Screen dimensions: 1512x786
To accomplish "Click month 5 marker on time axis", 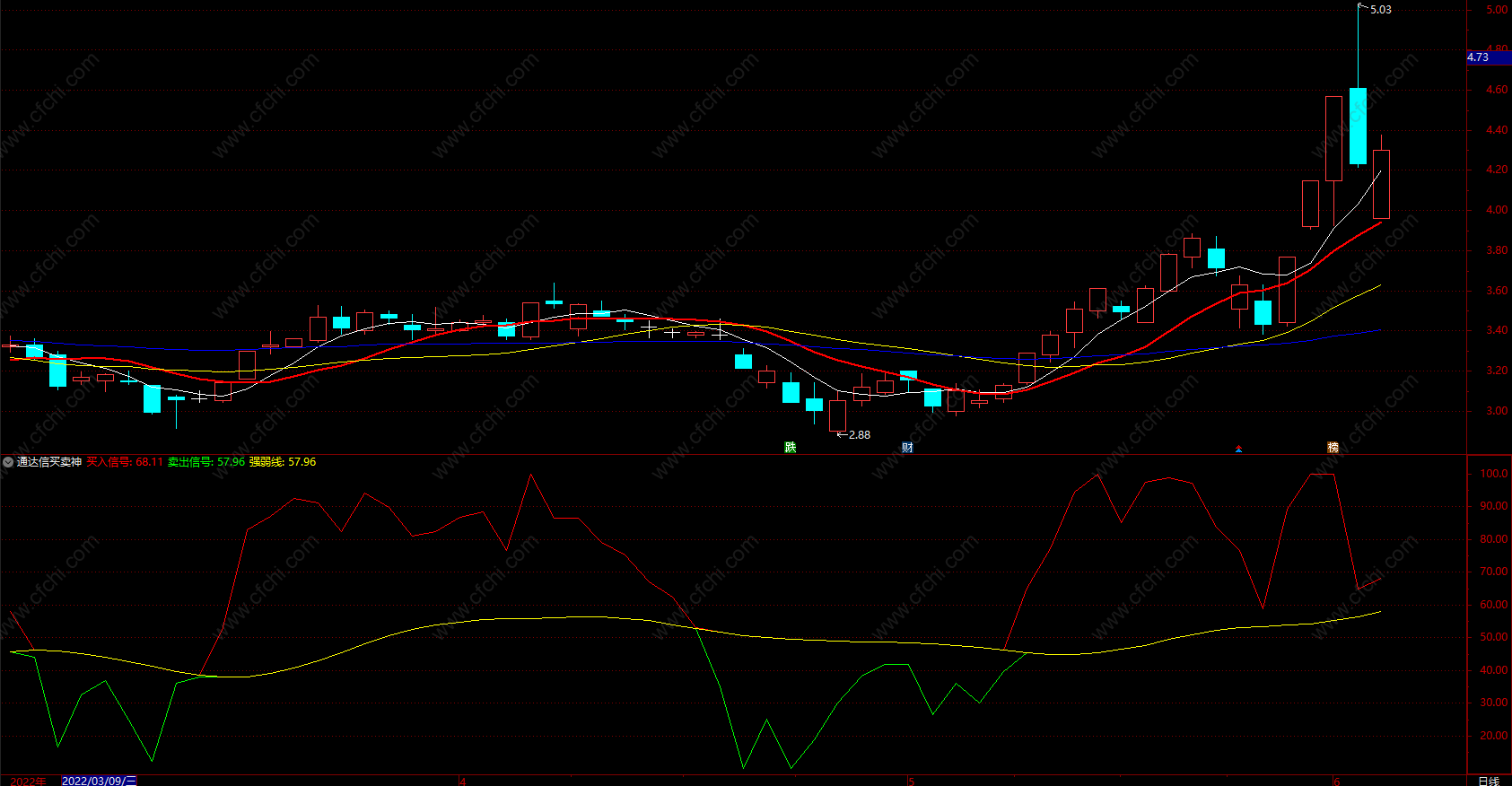I will point(911,781).
